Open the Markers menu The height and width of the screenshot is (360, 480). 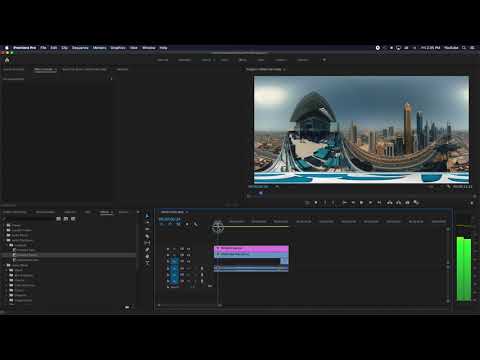click(99, 48)
